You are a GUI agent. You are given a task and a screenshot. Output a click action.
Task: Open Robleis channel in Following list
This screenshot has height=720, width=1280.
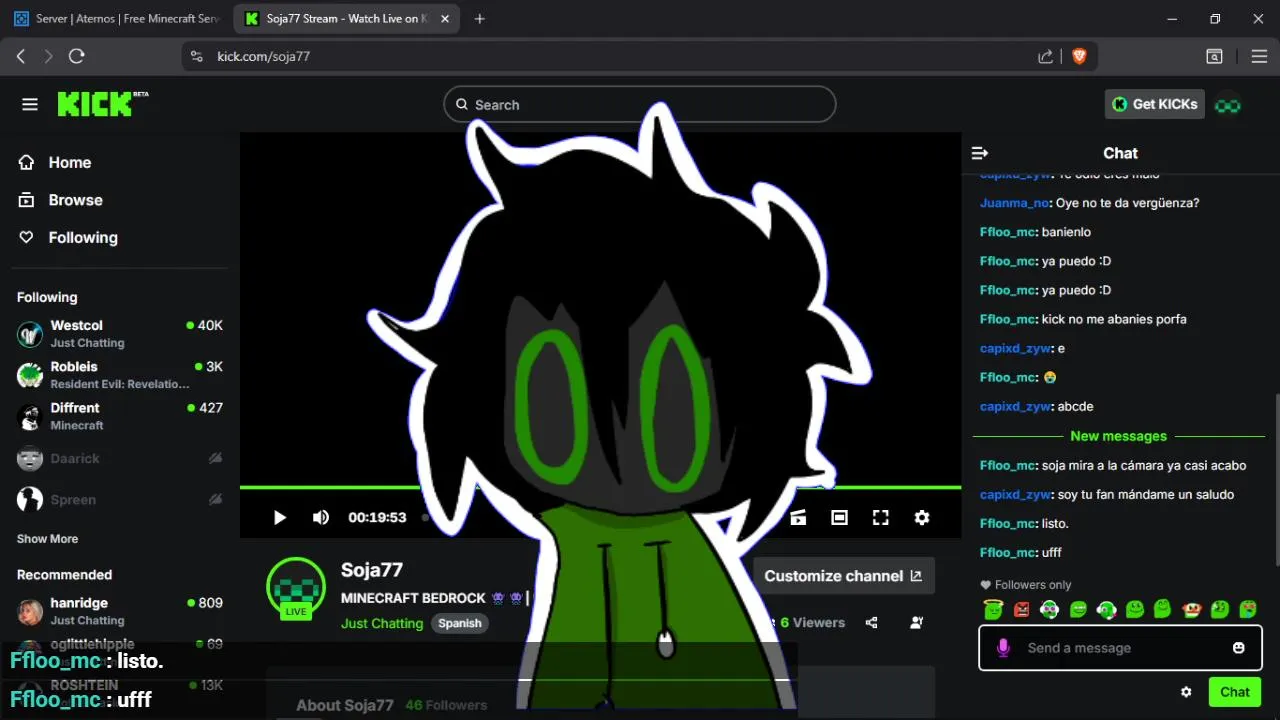pyautogui.click(x=119, y=374)
